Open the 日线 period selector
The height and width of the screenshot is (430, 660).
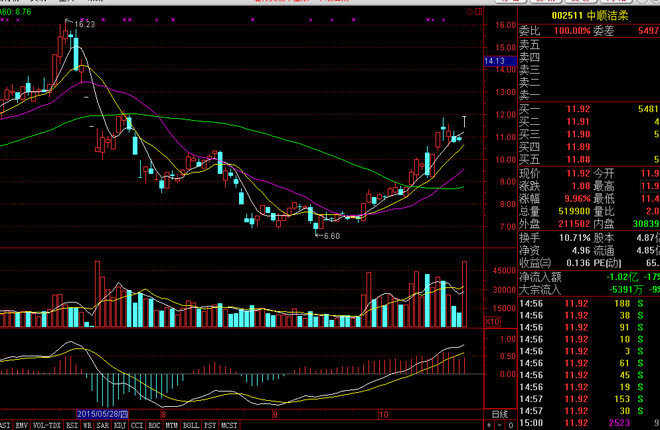coord(500,414)
